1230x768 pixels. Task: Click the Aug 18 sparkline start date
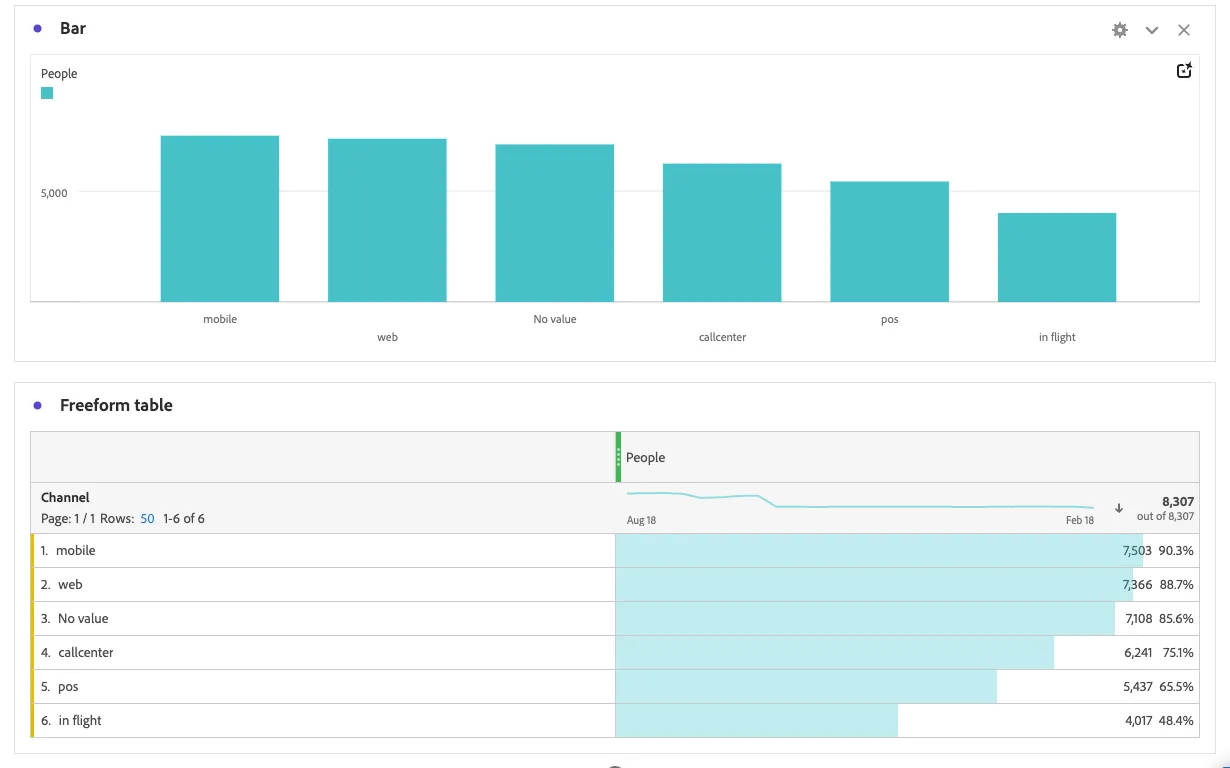[x=641, y=520]
